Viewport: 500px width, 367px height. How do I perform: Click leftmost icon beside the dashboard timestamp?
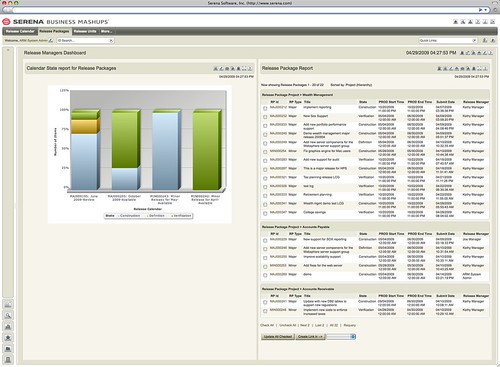tap(462, 53)
